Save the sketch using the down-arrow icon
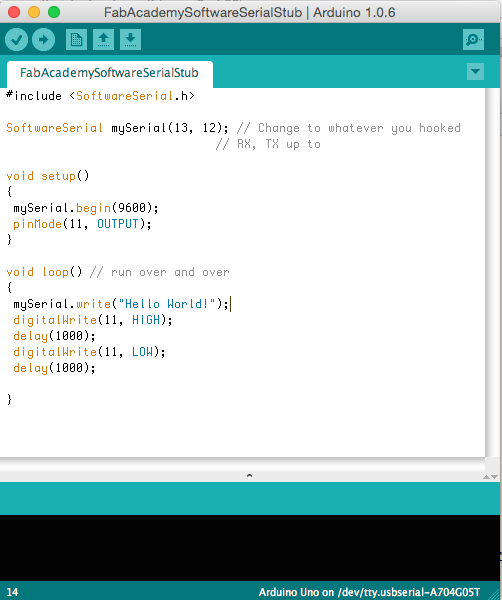502x600 pixels. point(130,39)
